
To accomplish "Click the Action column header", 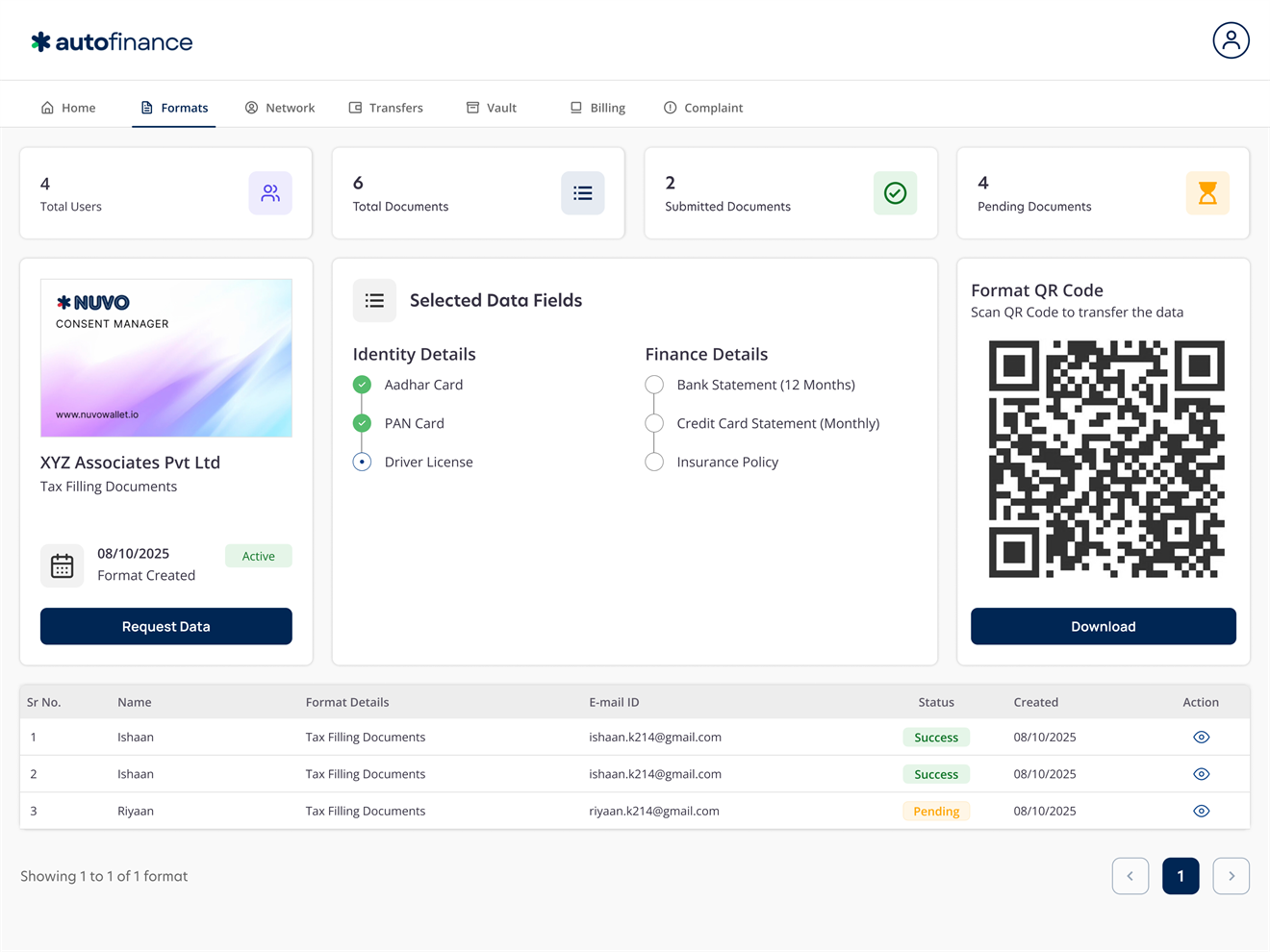I will coord(1201,702).
